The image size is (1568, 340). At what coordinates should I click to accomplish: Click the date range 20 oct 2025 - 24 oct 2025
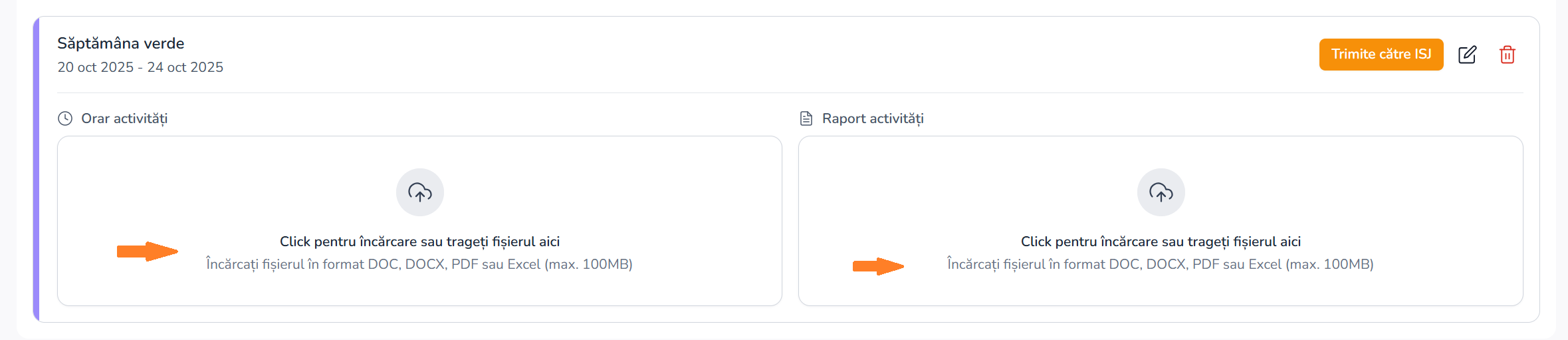(x=140, y=67)
